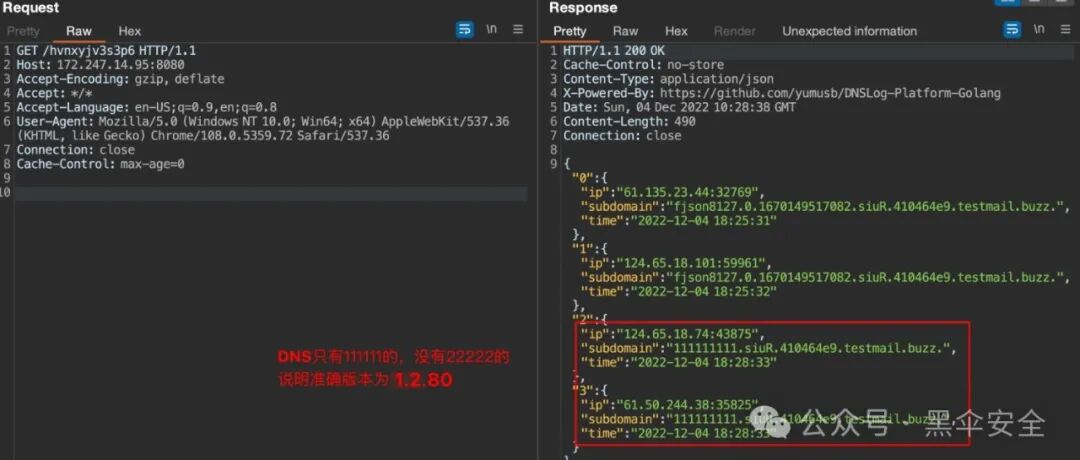Click the "1":{ JSON entry key
Image resolution: width=1080 pixels, height=460 pixels.
pos(589,249)
